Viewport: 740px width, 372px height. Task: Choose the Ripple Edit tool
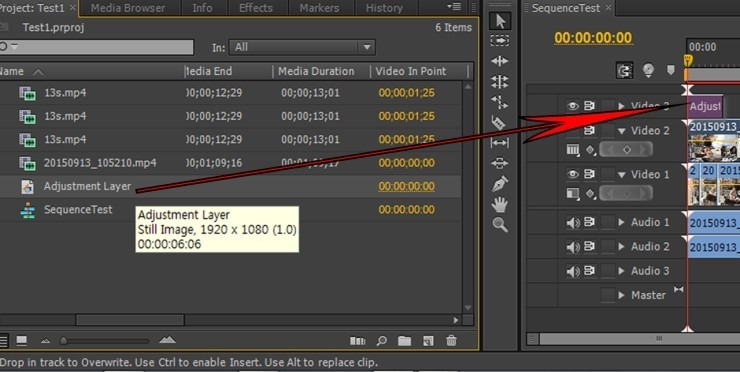tap(500, 61)
